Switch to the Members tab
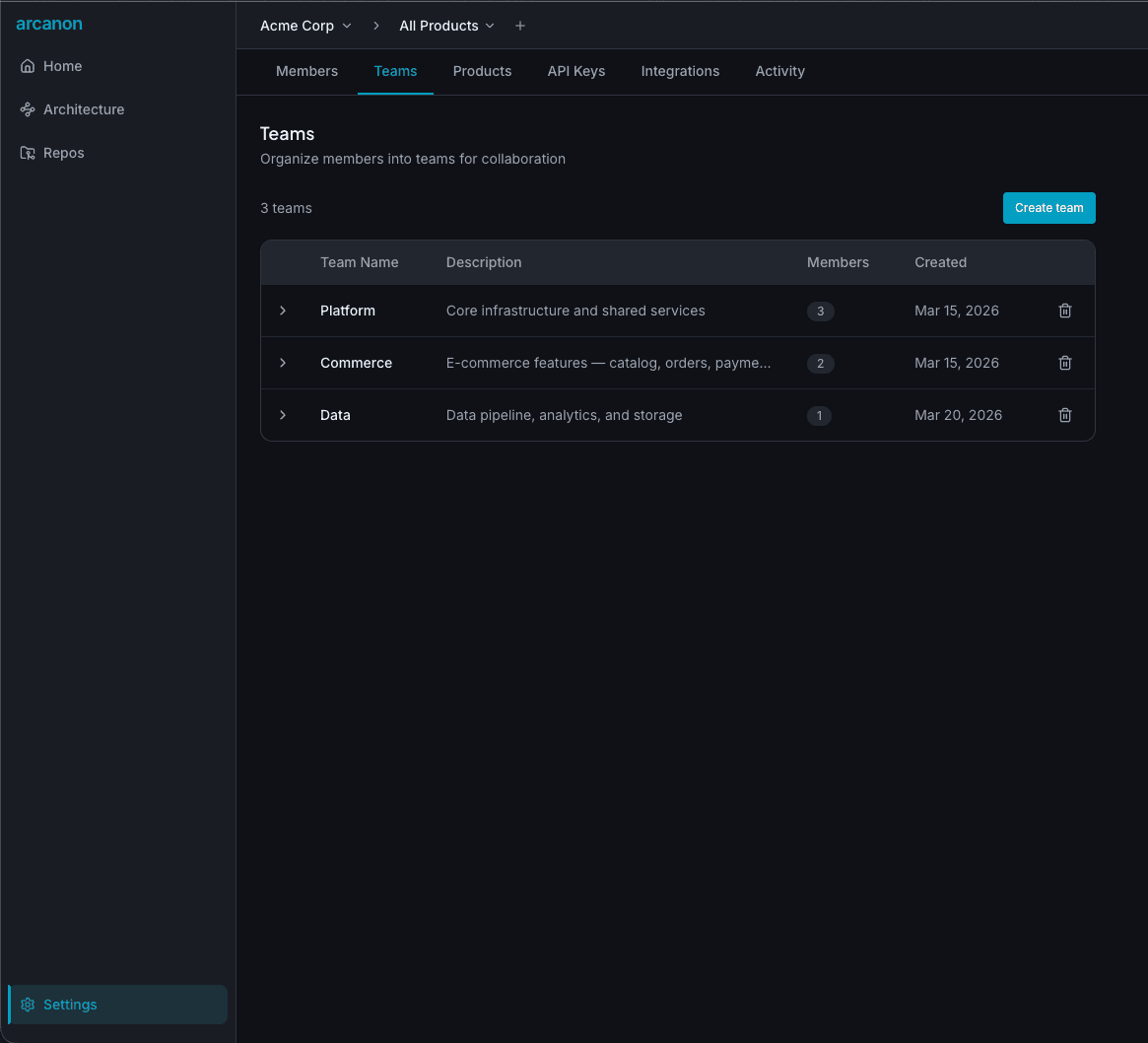Image resolution: width=1148 pixels, height=1043 pixels. pos(306,71)
